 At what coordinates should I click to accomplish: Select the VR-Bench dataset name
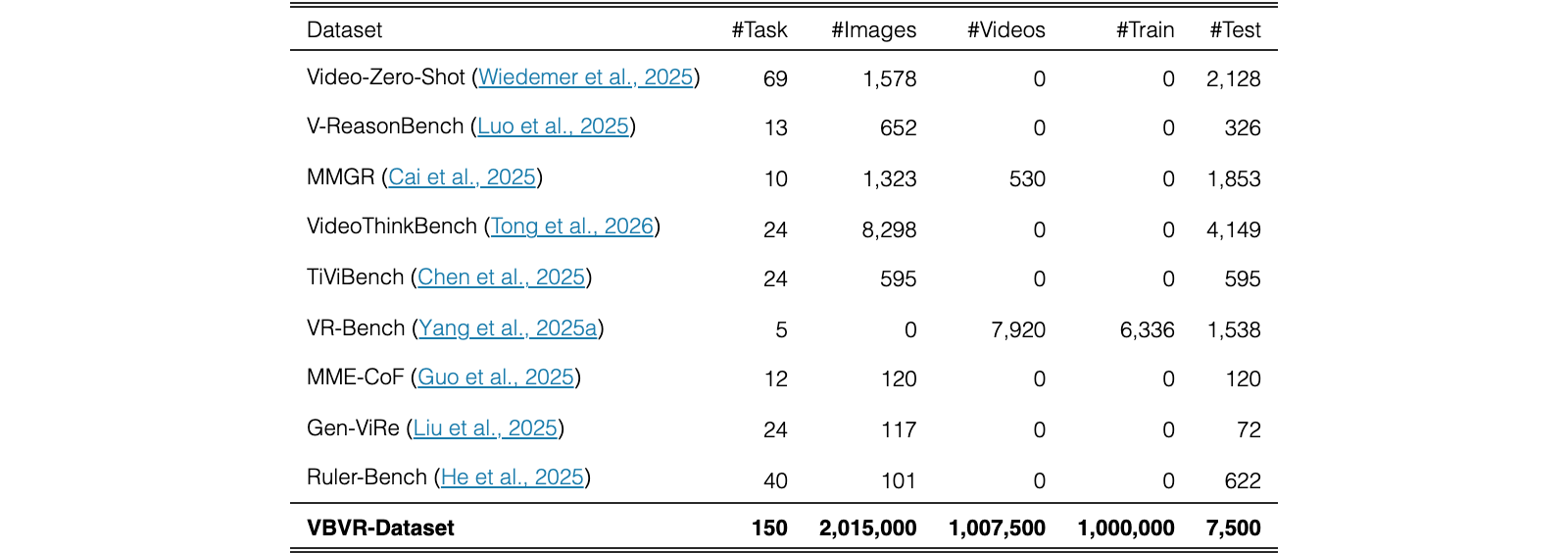pyautogui.click(x=356, y=328)
